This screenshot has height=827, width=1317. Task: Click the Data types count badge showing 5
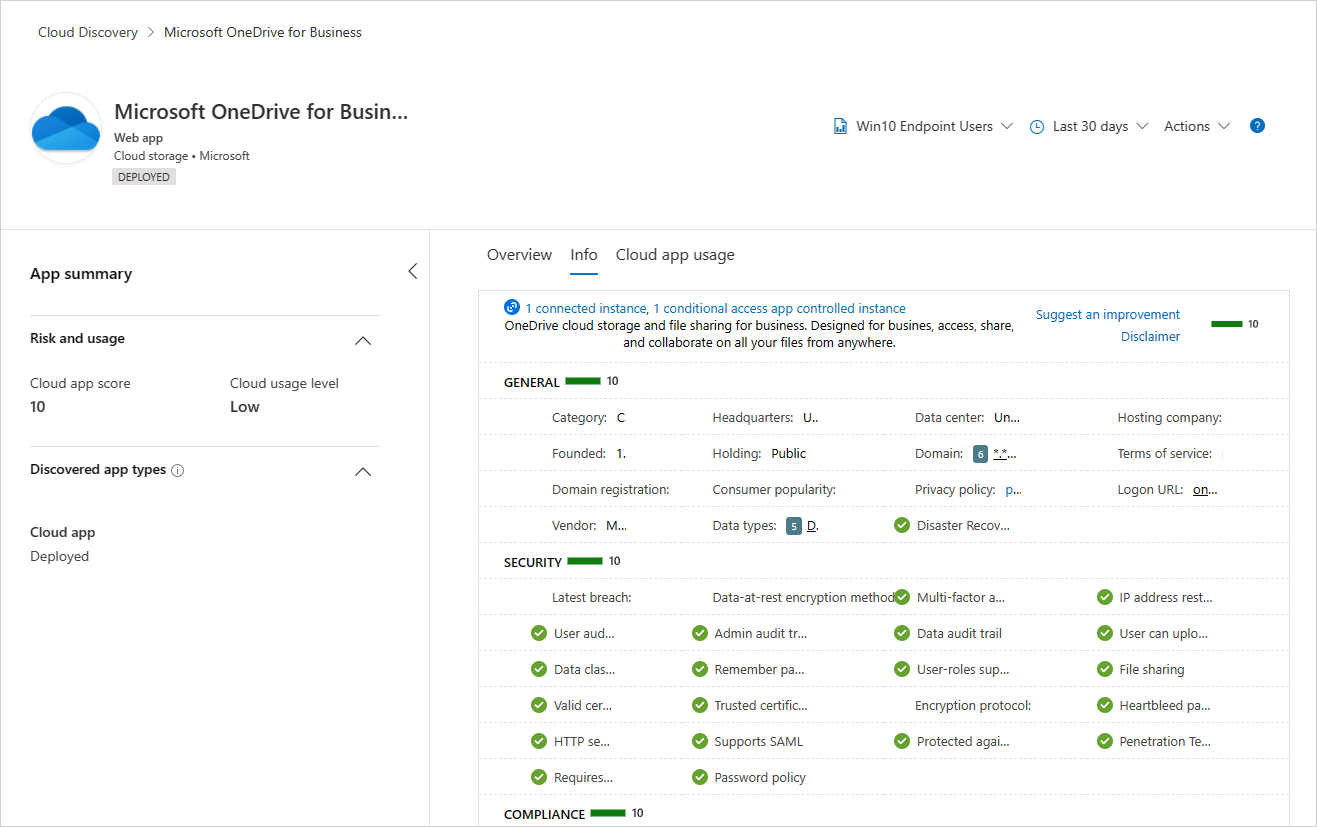pyautogui.click(x=794, y=526)
